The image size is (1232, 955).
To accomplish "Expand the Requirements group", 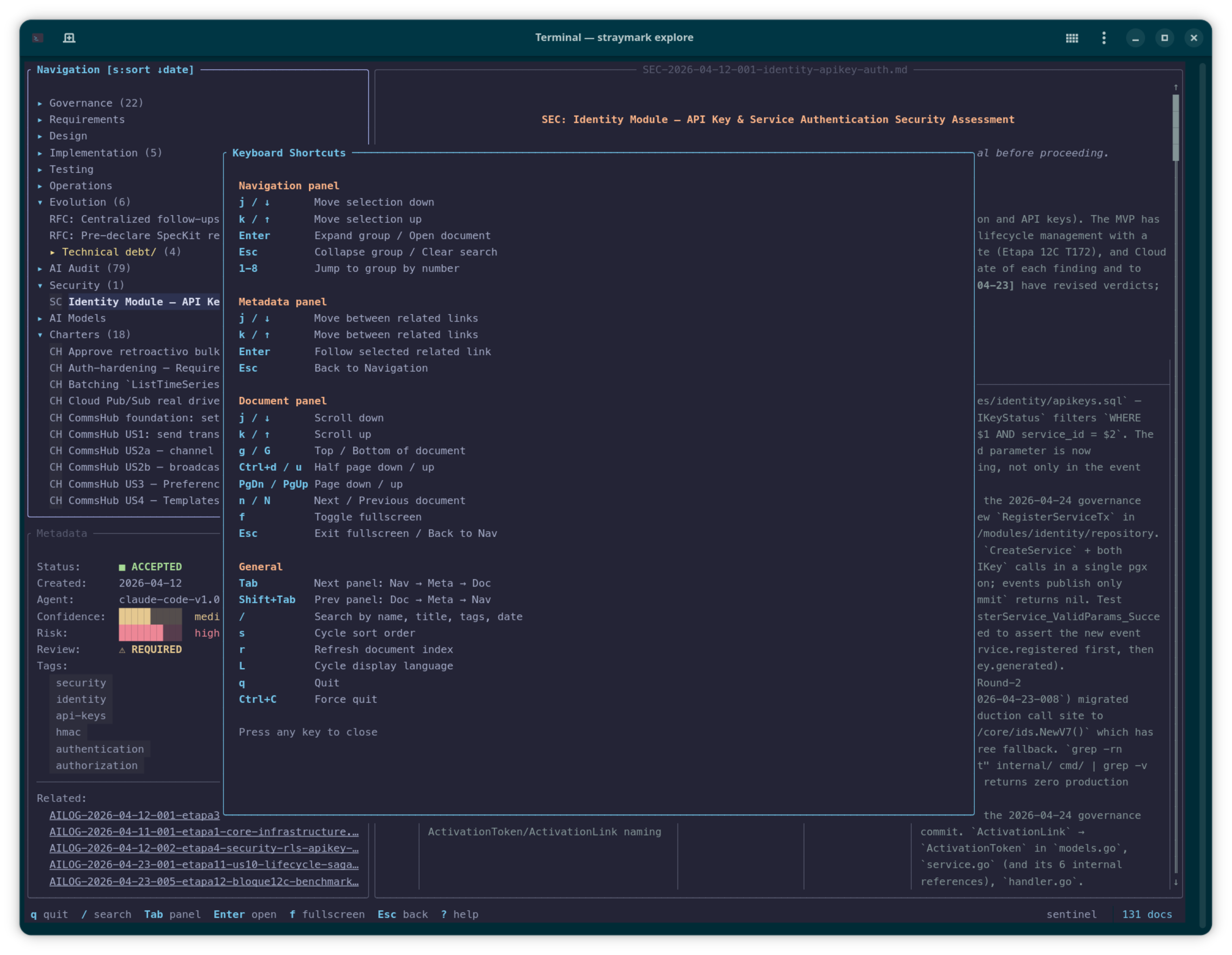I will (81, 119).
